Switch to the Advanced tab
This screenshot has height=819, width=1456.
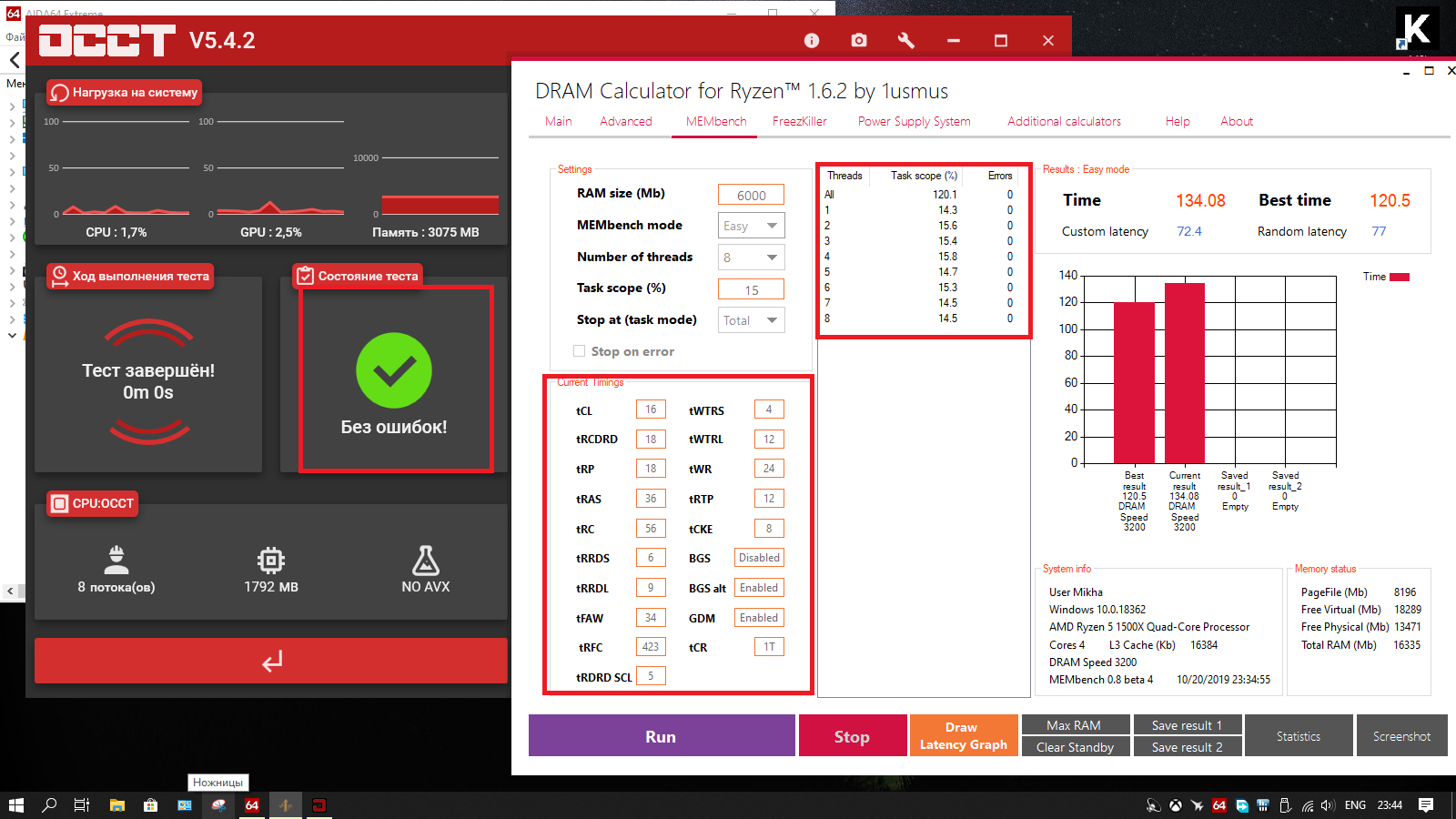click(626, 121)
